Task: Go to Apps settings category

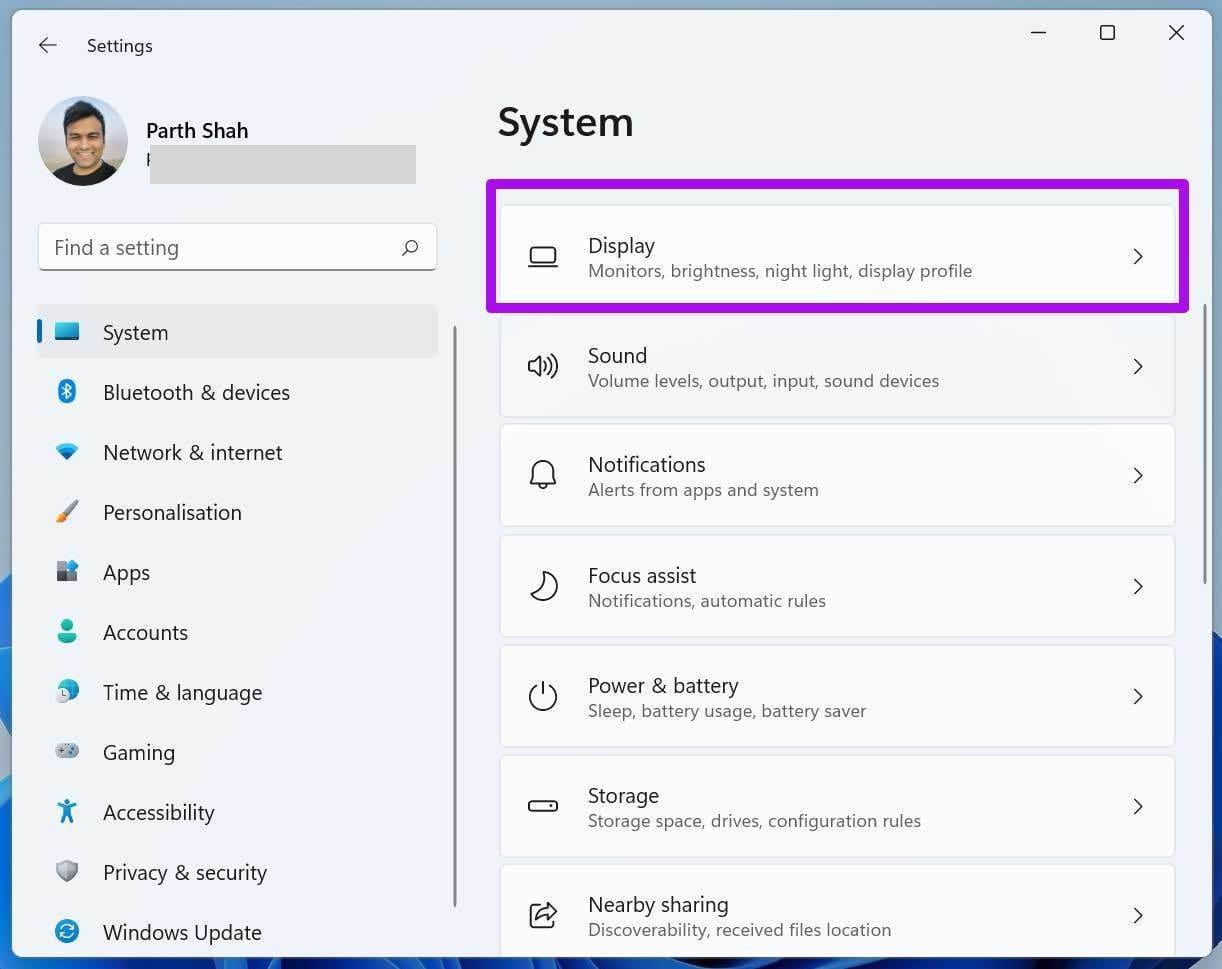Action: [x=126, y=573]
